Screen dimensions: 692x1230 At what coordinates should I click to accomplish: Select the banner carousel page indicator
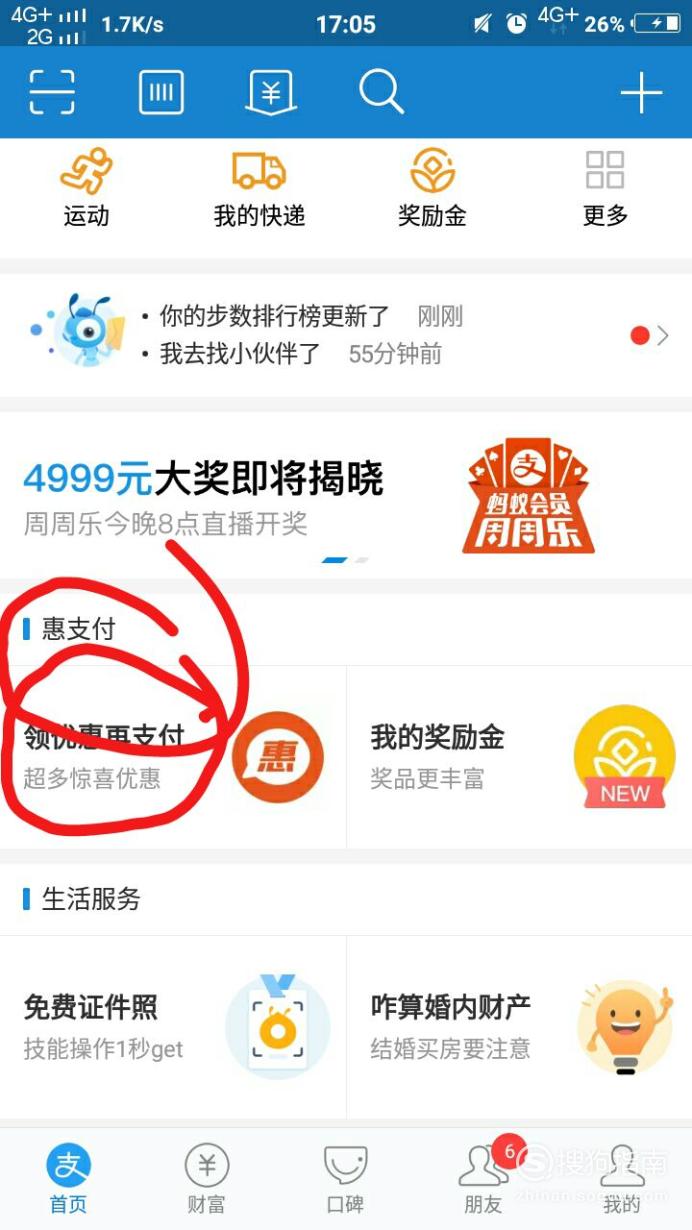coord(345,560)
